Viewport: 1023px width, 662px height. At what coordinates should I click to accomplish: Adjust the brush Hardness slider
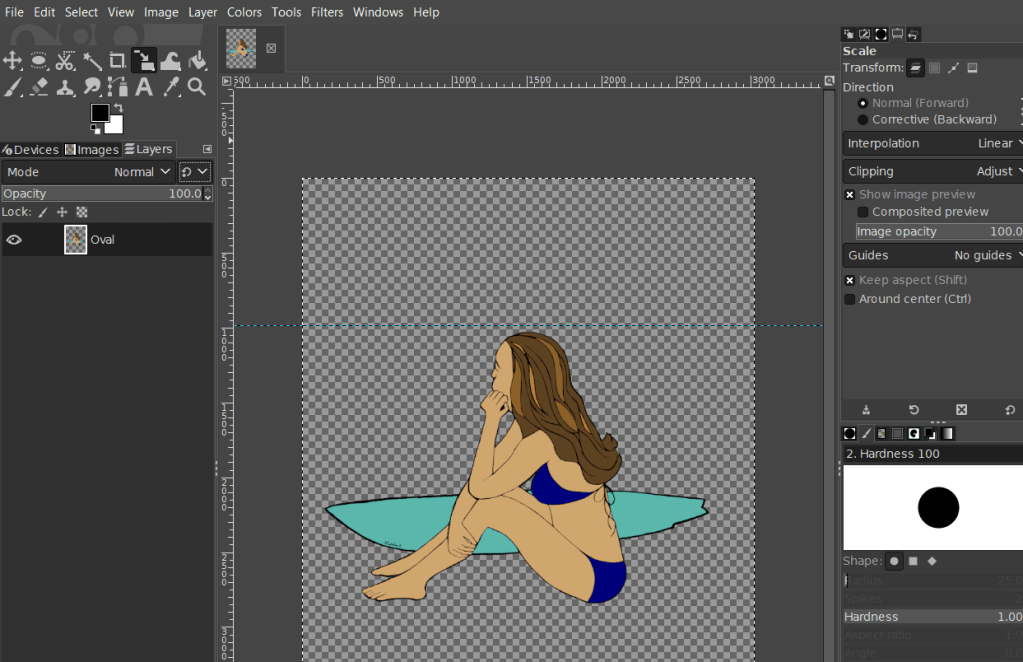click(x=932, y=617)
